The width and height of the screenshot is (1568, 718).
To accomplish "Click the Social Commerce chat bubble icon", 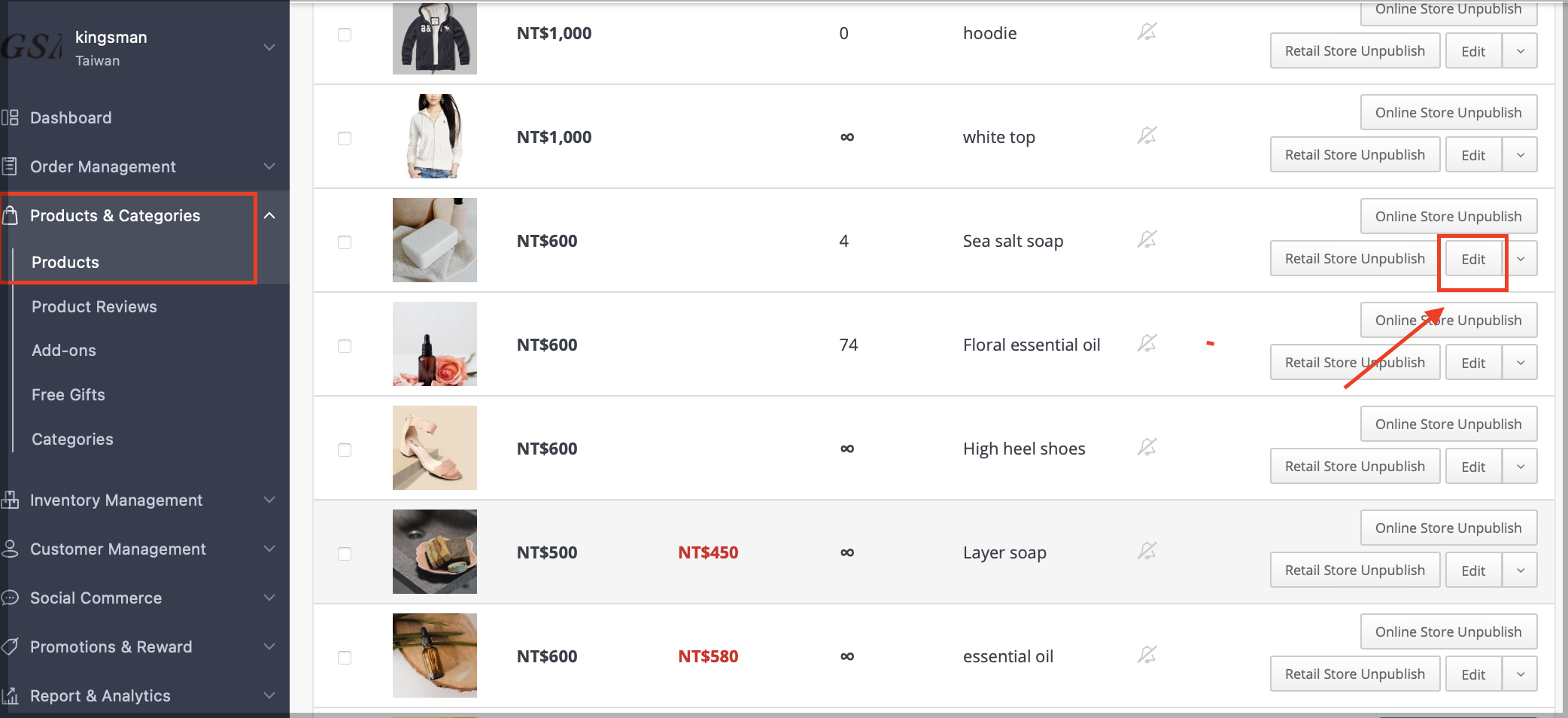I will (x=11, y=598).
